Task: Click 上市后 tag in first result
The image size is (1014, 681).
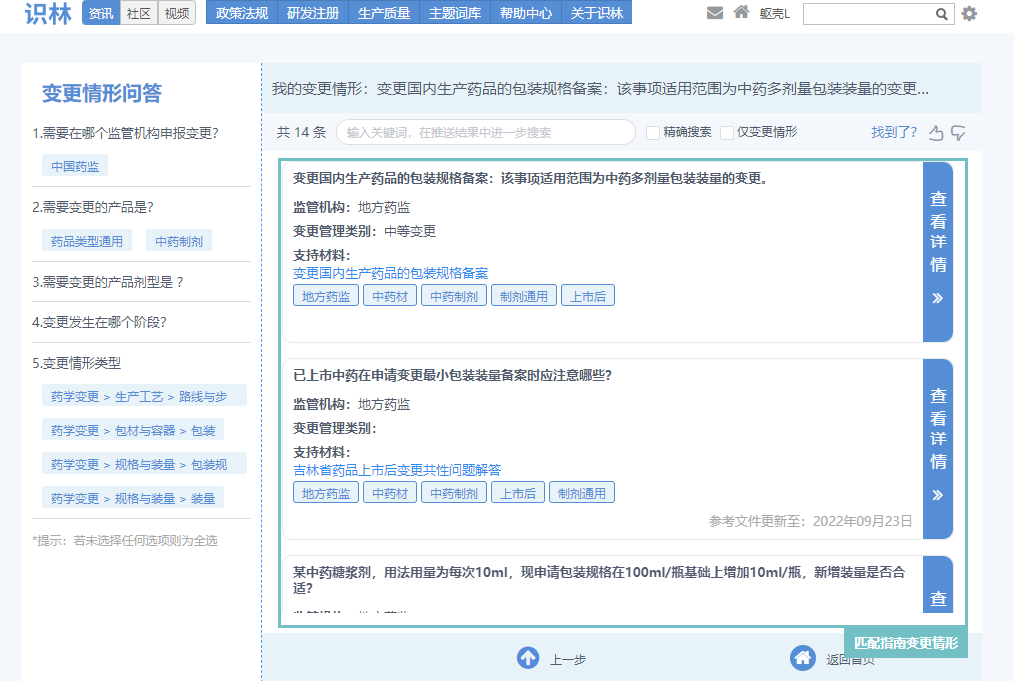Action: tap(588, 296)
